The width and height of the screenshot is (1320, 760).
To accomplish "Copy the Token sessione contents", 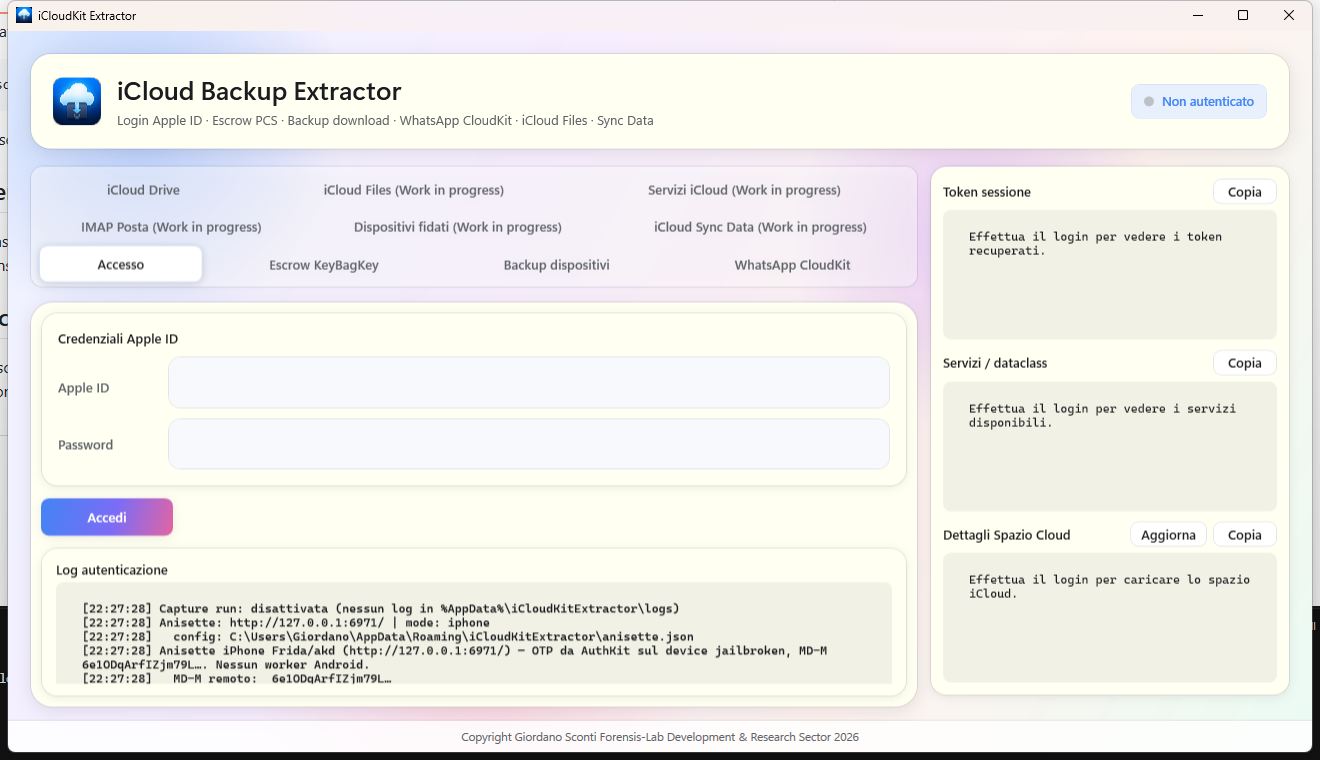I will coord(1245,192).
